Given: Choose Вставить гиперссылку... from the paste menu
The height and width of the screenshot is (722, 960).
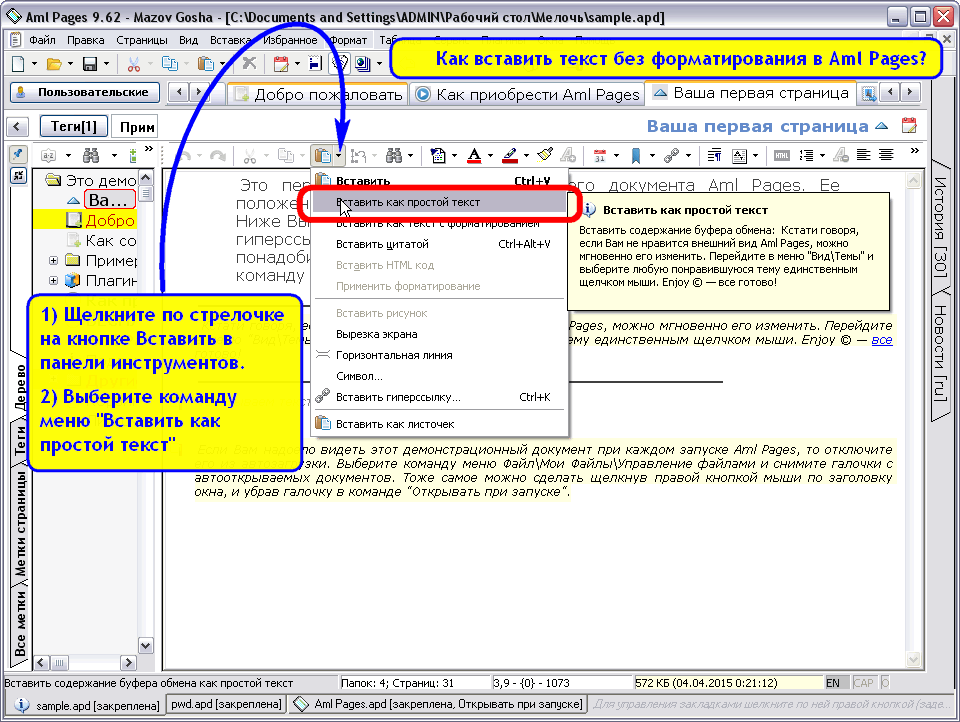Looking at the screenshot, I should [438, 397].
